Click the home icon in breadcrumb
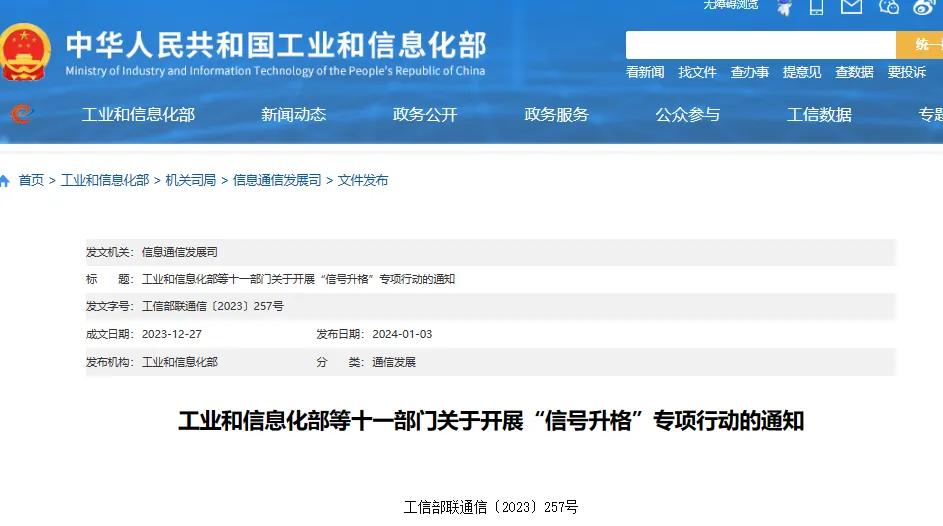 4,180
